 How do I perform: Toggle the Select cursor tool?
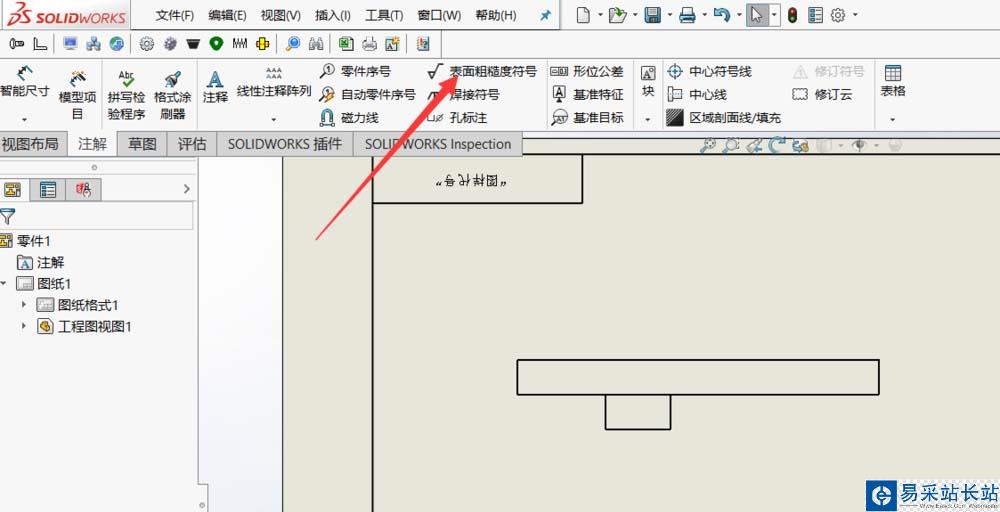pyautogui.click(x=756, y=15)
